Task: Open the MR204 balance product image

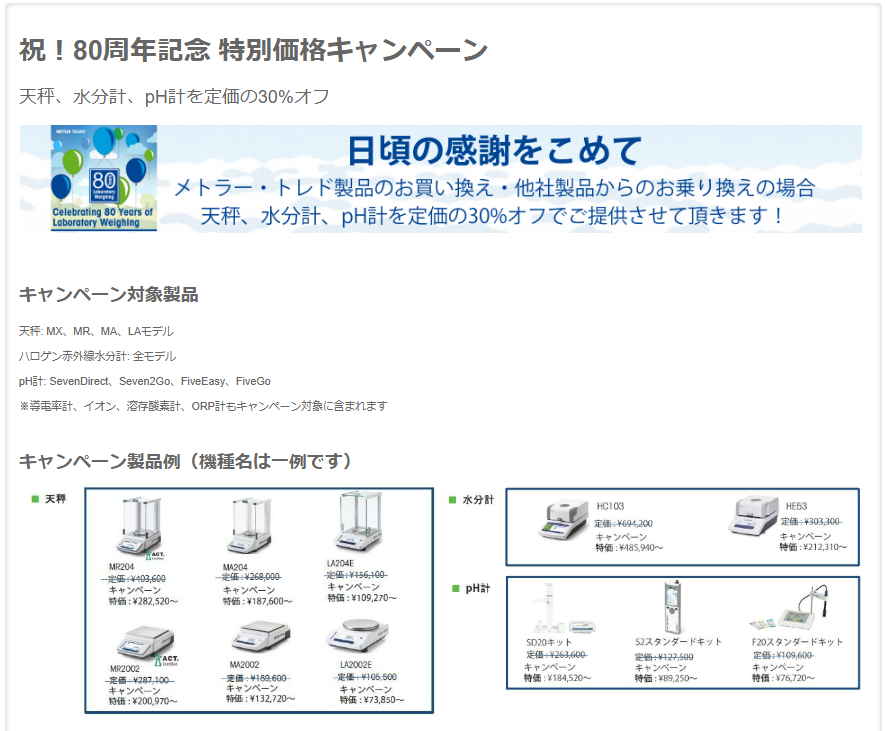Action: [x=139, y=526]
